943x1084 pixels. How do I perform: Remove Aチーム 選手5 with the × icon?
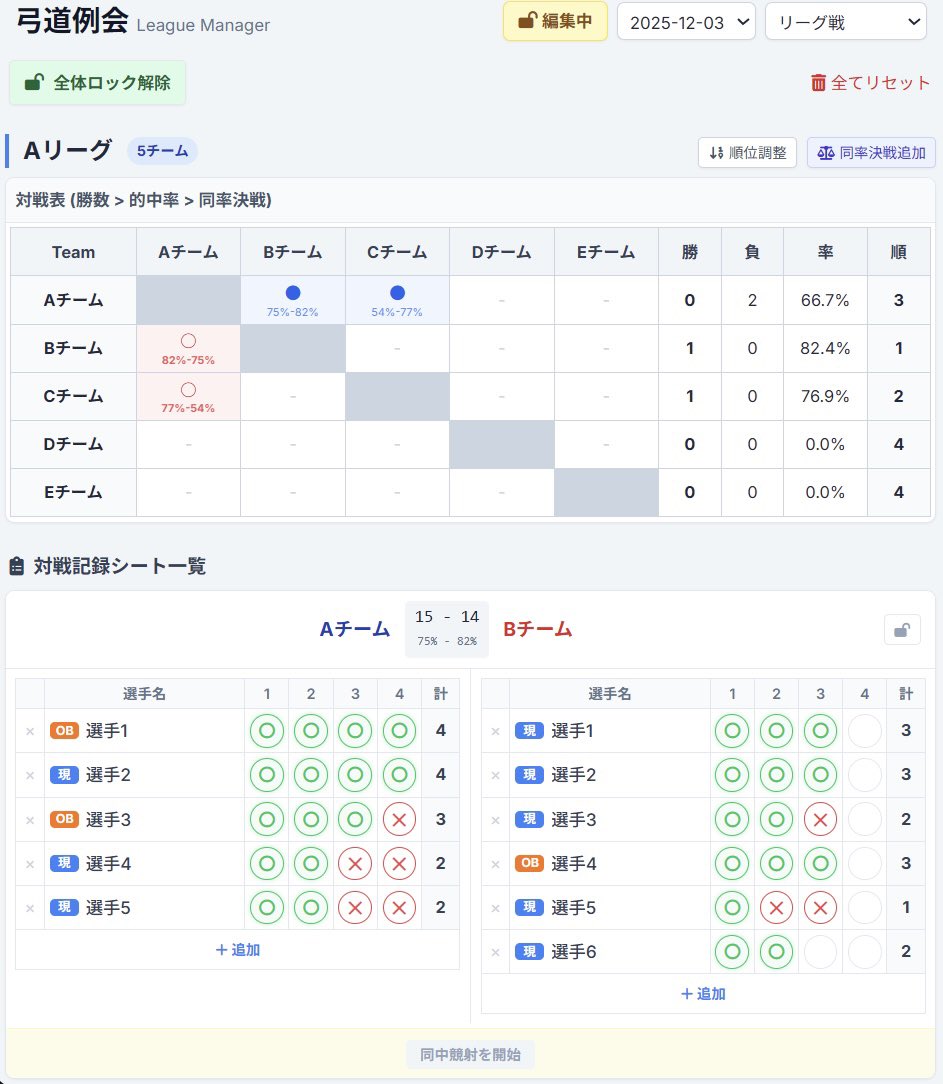coord(30,908)
